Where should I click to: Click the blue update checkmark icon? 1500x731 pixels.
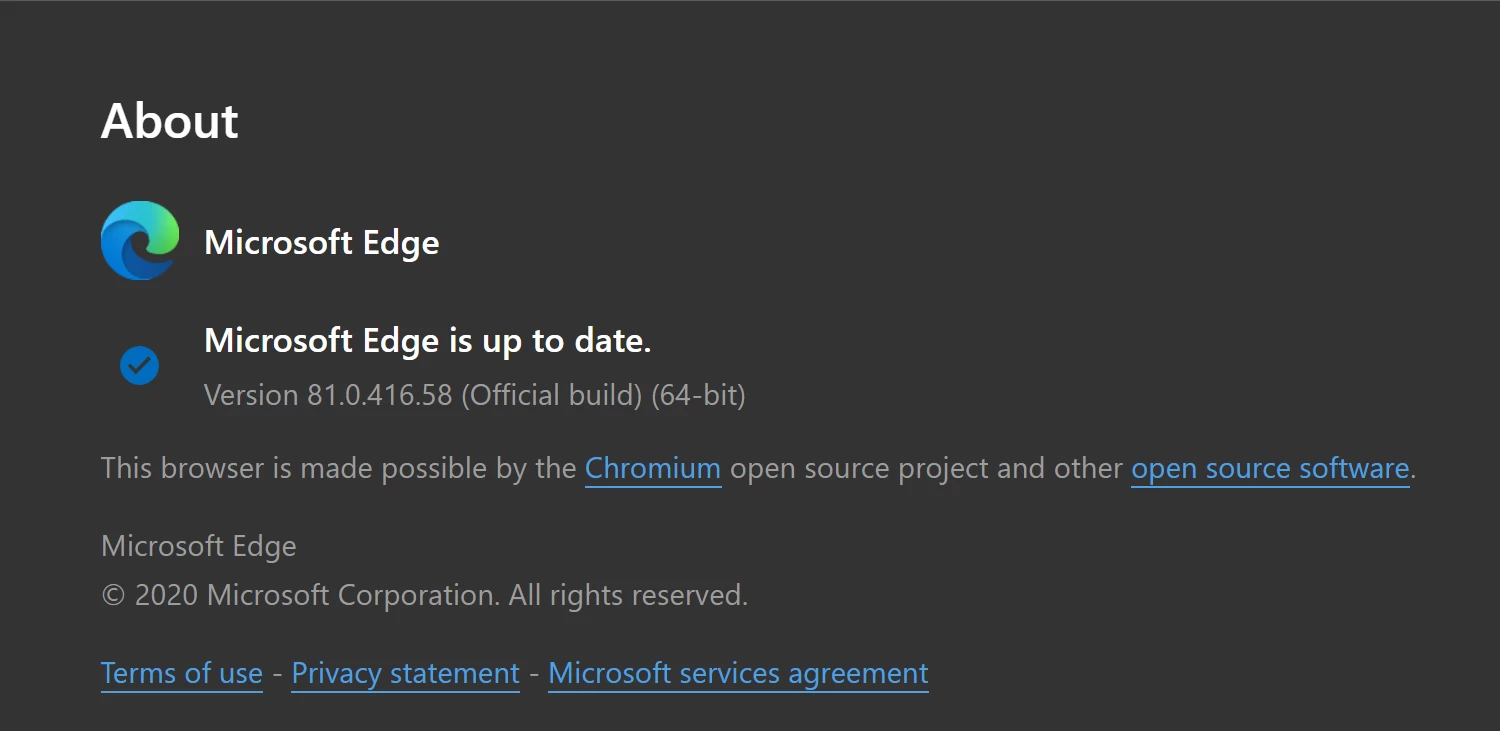pyautogui.click(x=139, y=365)
